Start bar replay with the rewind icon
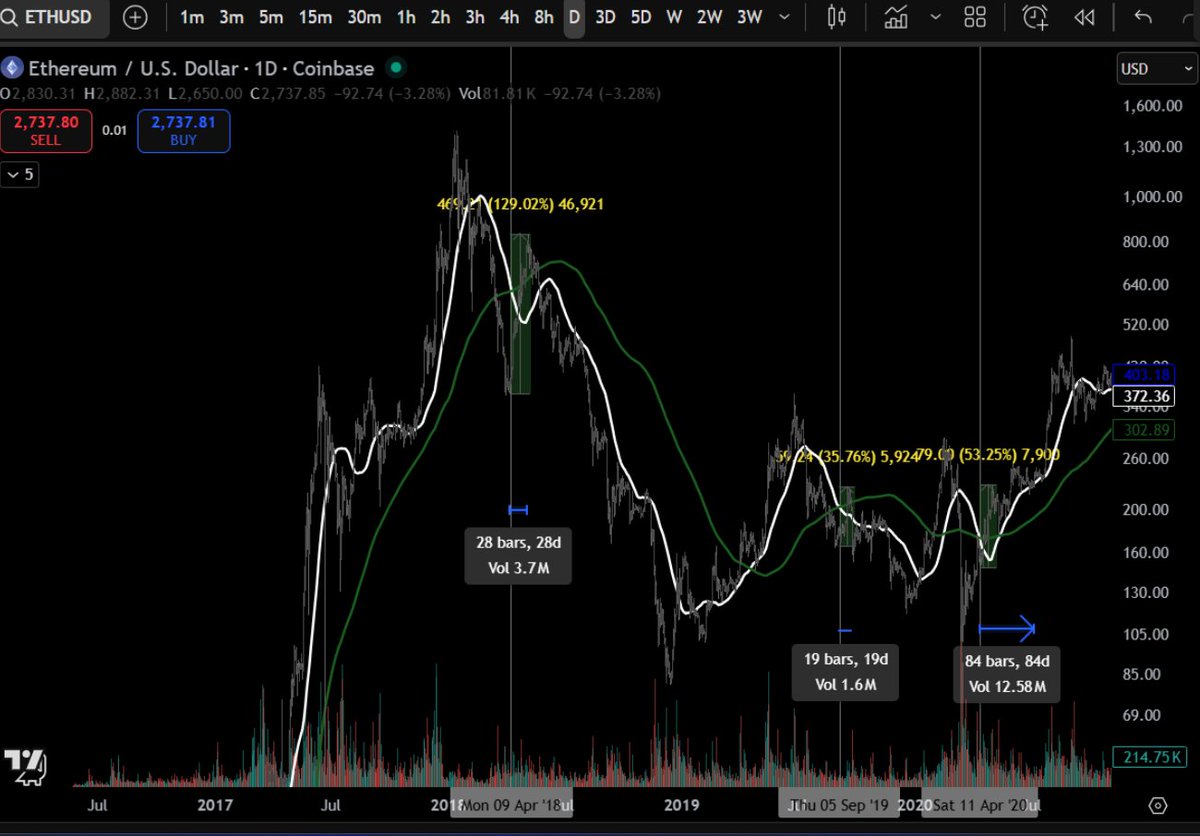 click(1084, 17)
